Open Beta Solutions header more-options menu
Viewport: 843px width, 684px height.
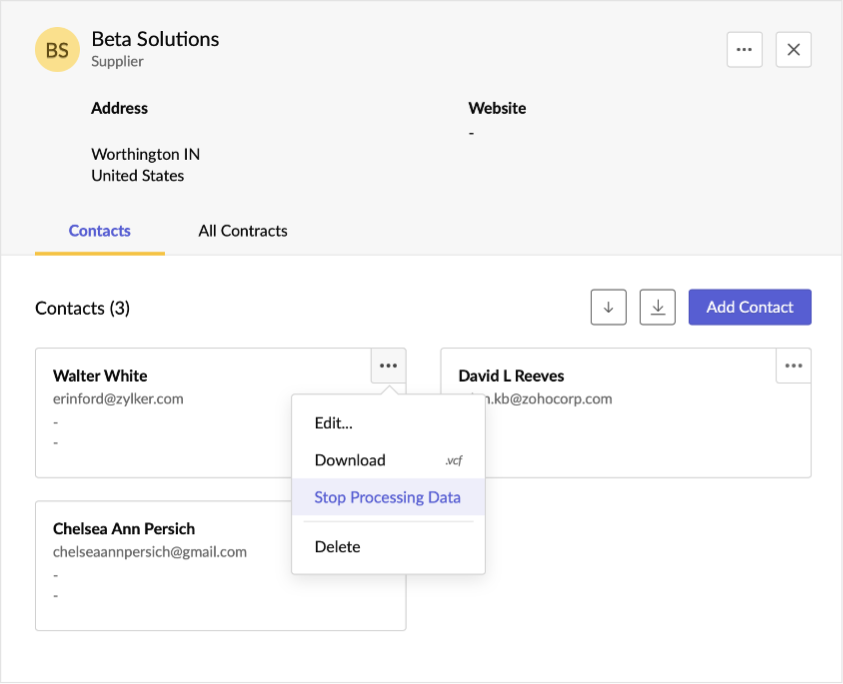[x=744, y=50]
